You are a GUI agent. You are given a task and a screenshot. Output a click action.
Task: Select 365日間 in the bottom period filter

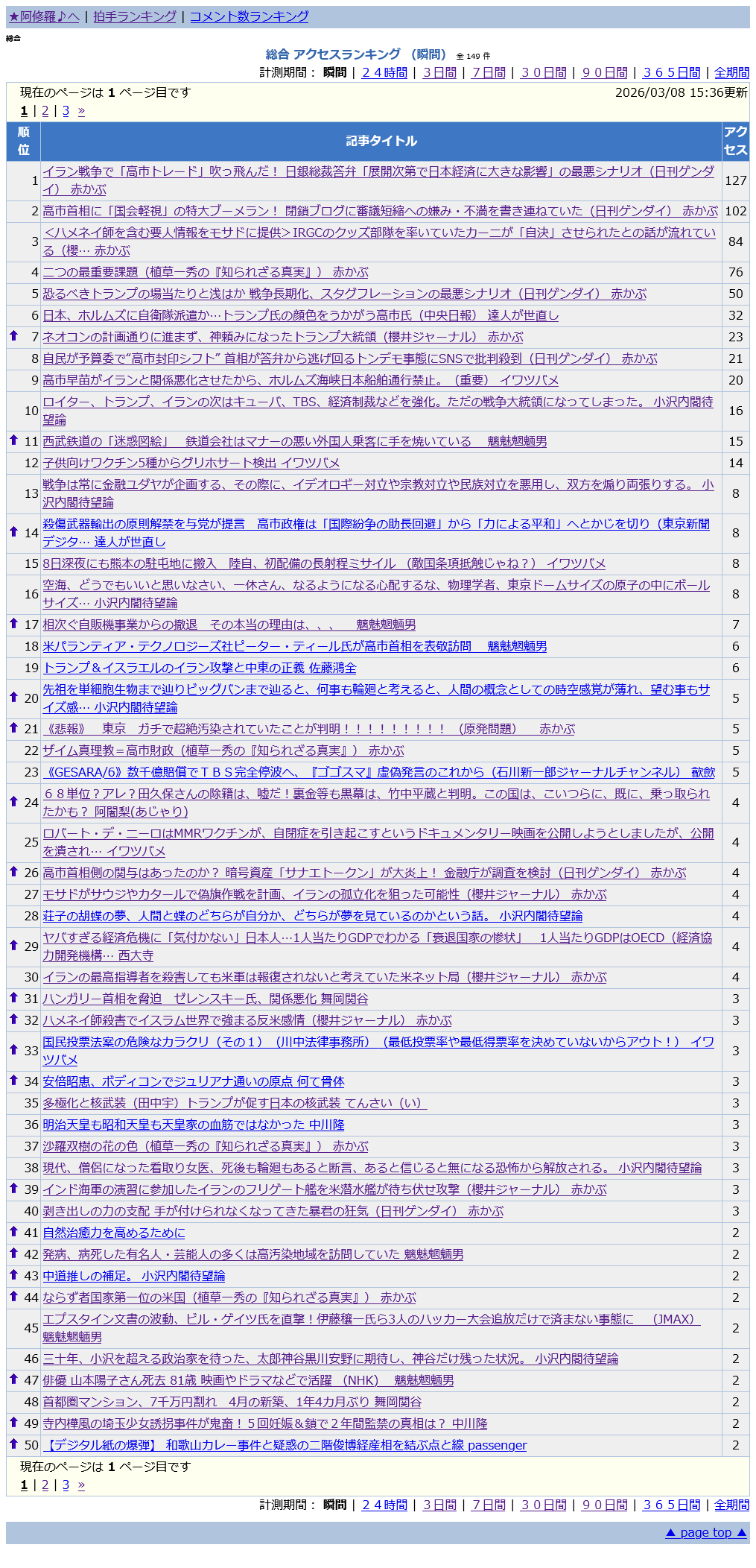(671, 1505)
